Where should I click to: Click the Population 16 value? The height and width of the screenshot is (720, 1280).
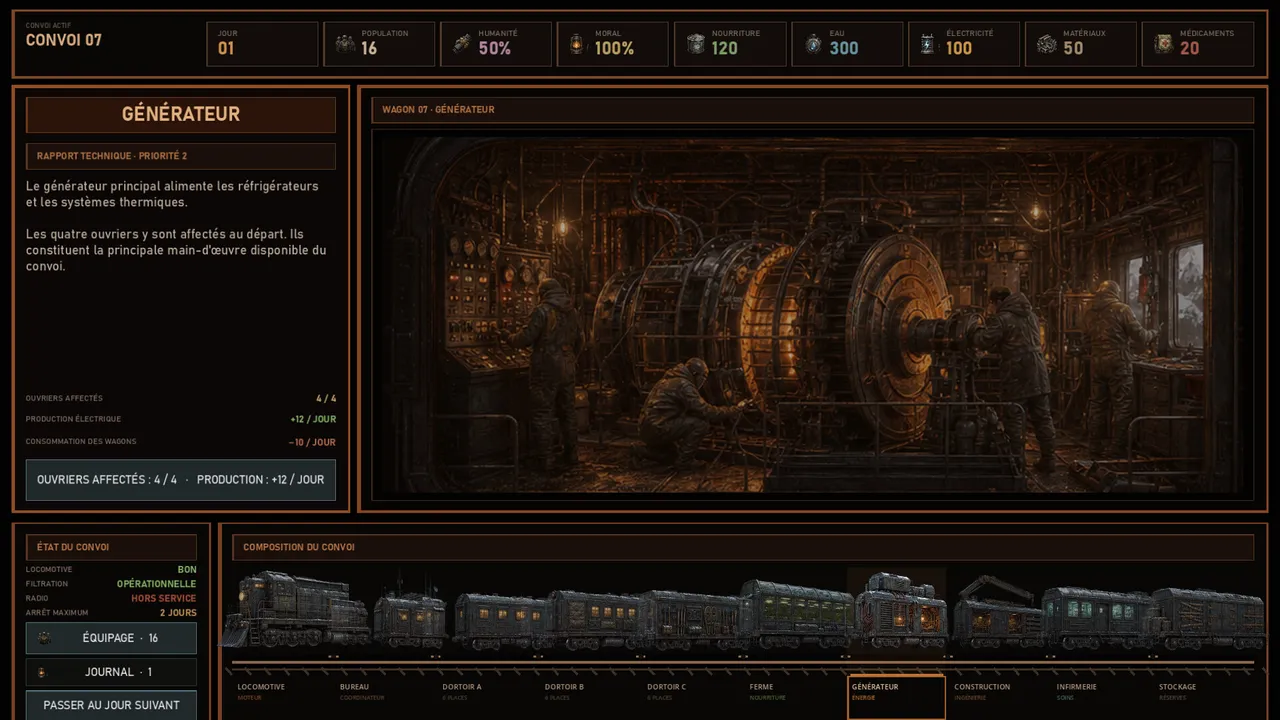(370, 48)
